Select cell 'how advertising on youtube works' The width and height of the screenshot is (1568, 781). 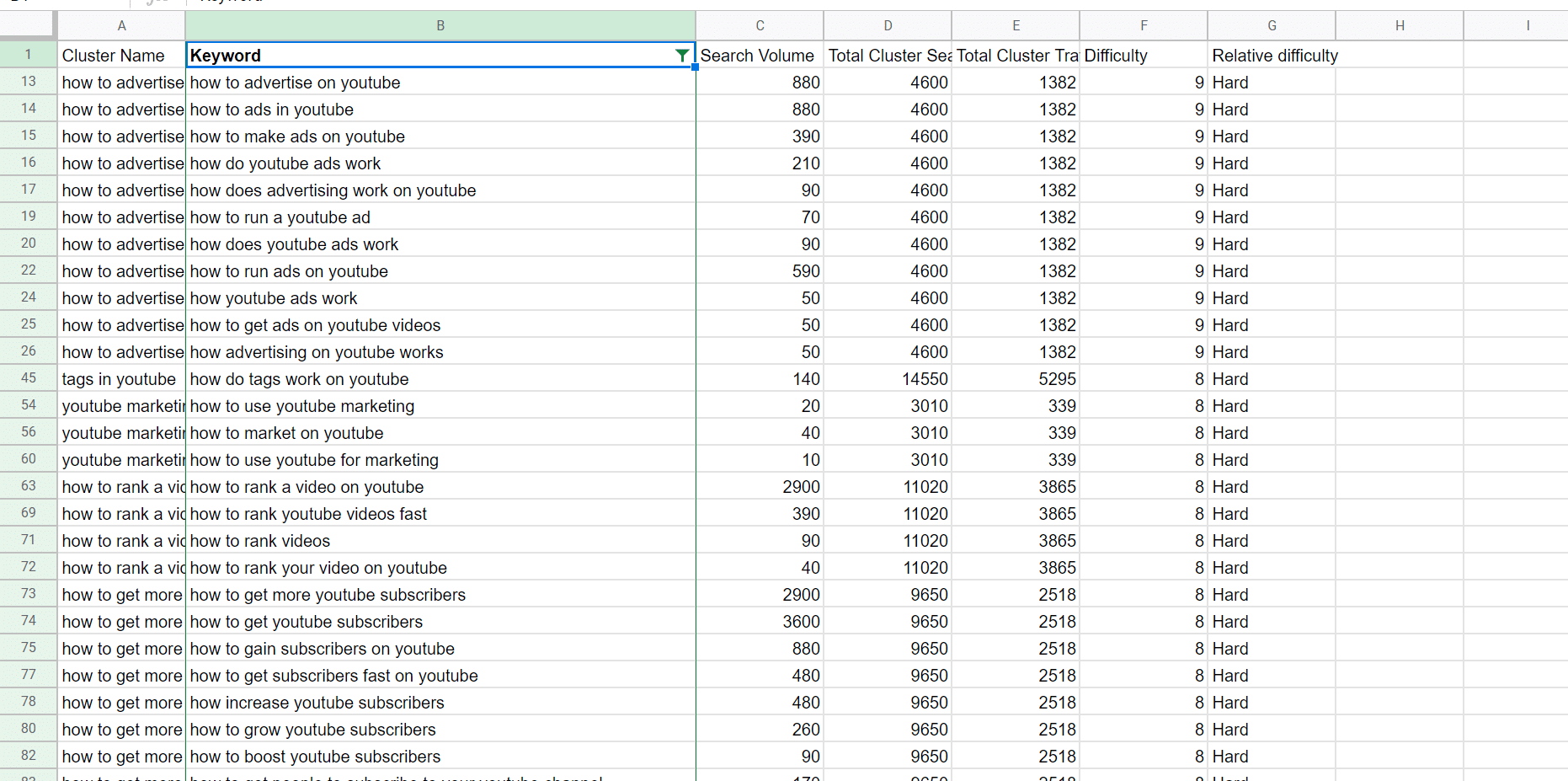click(x=440, y=352)
